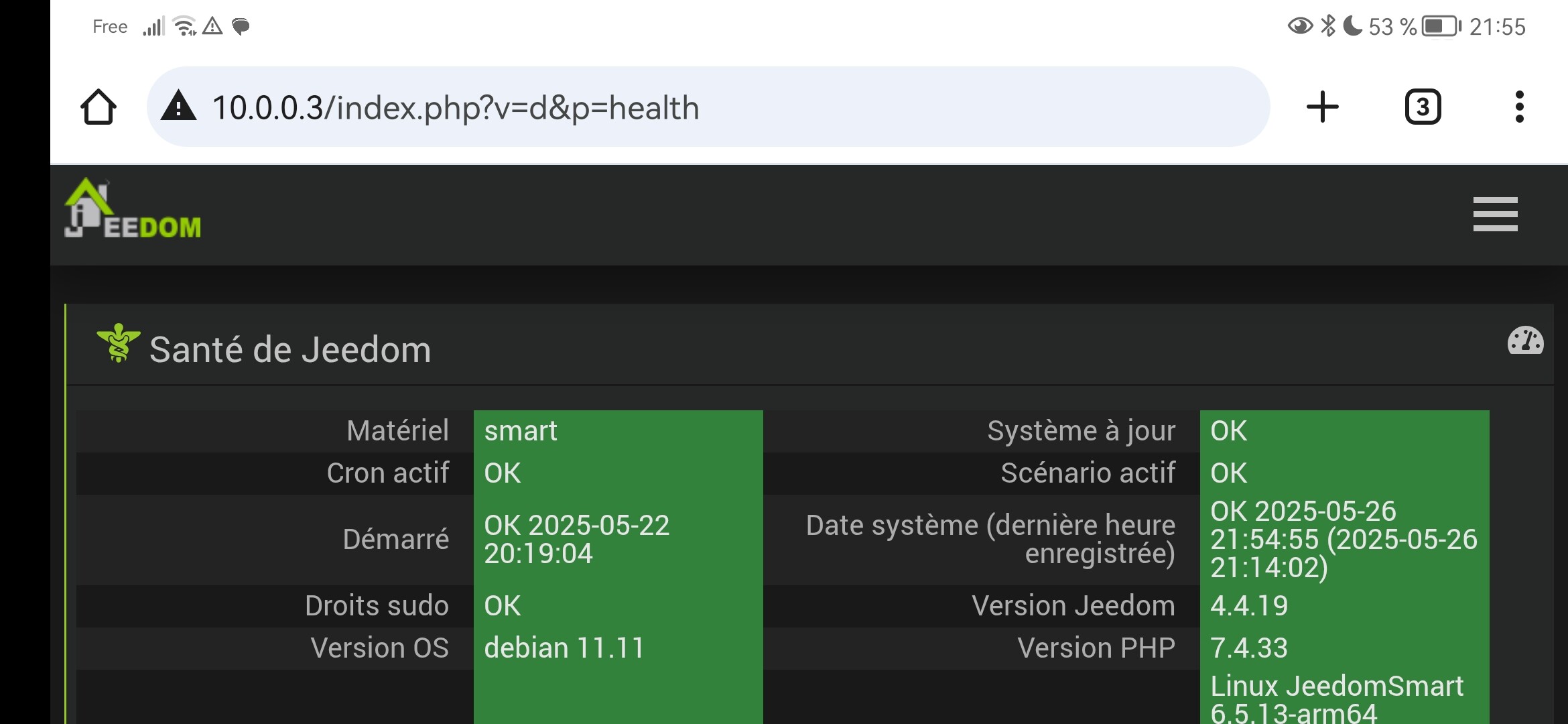Tap the OK value for Cron actif
Screen dimensions: 1568x724
pos(503,473)
